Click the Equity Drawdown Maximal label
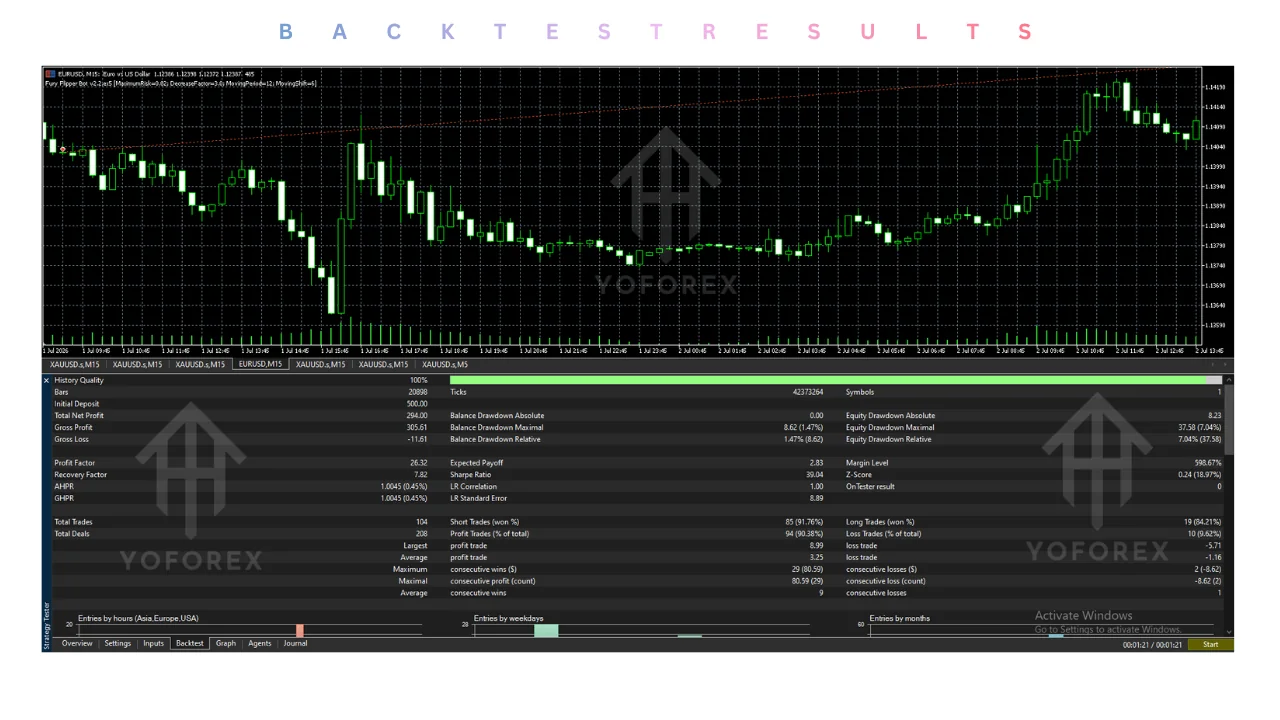 890,428
